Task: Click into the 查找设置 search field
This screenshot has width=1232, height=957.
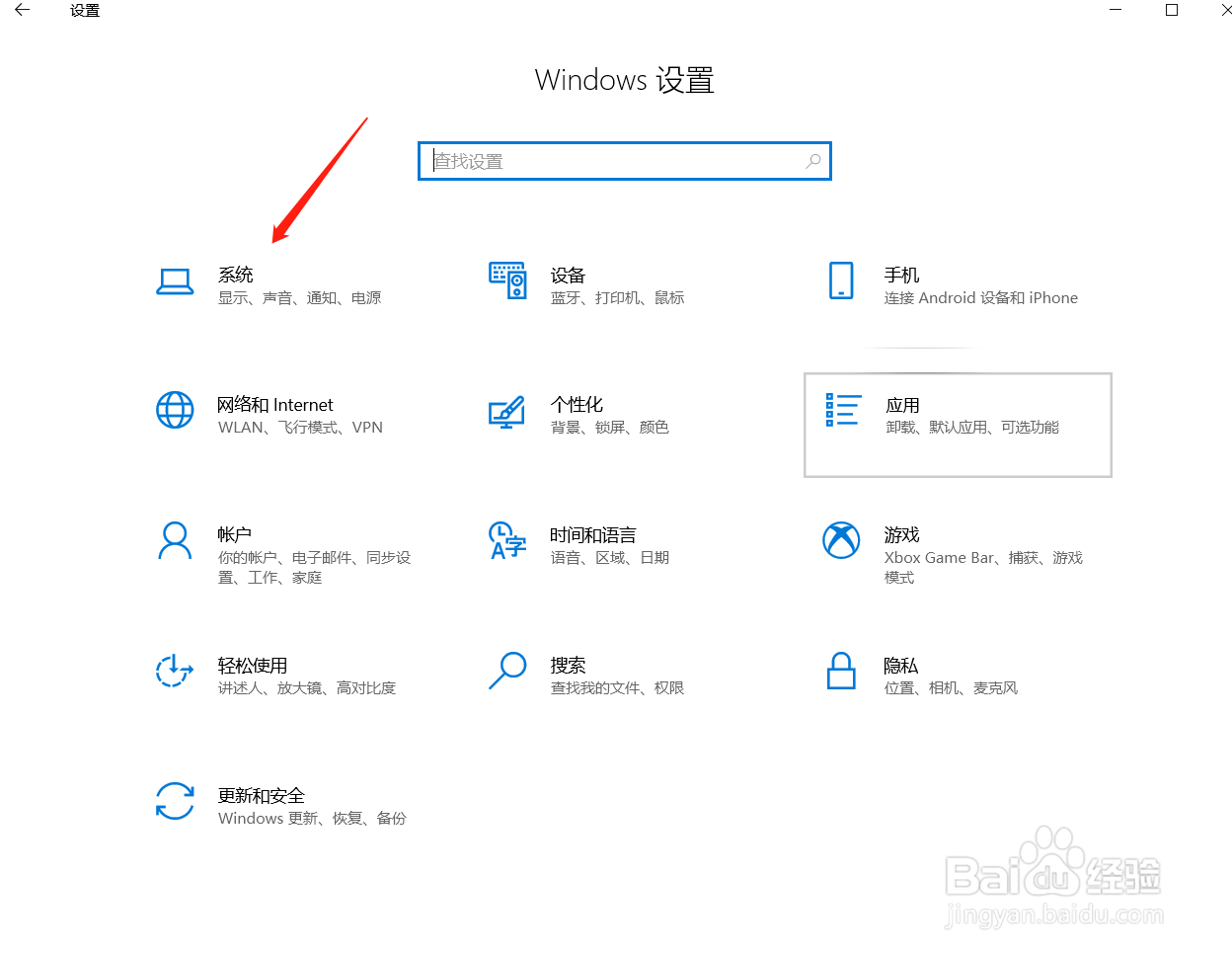Action: pyautogui.click(x=625, y=161)
